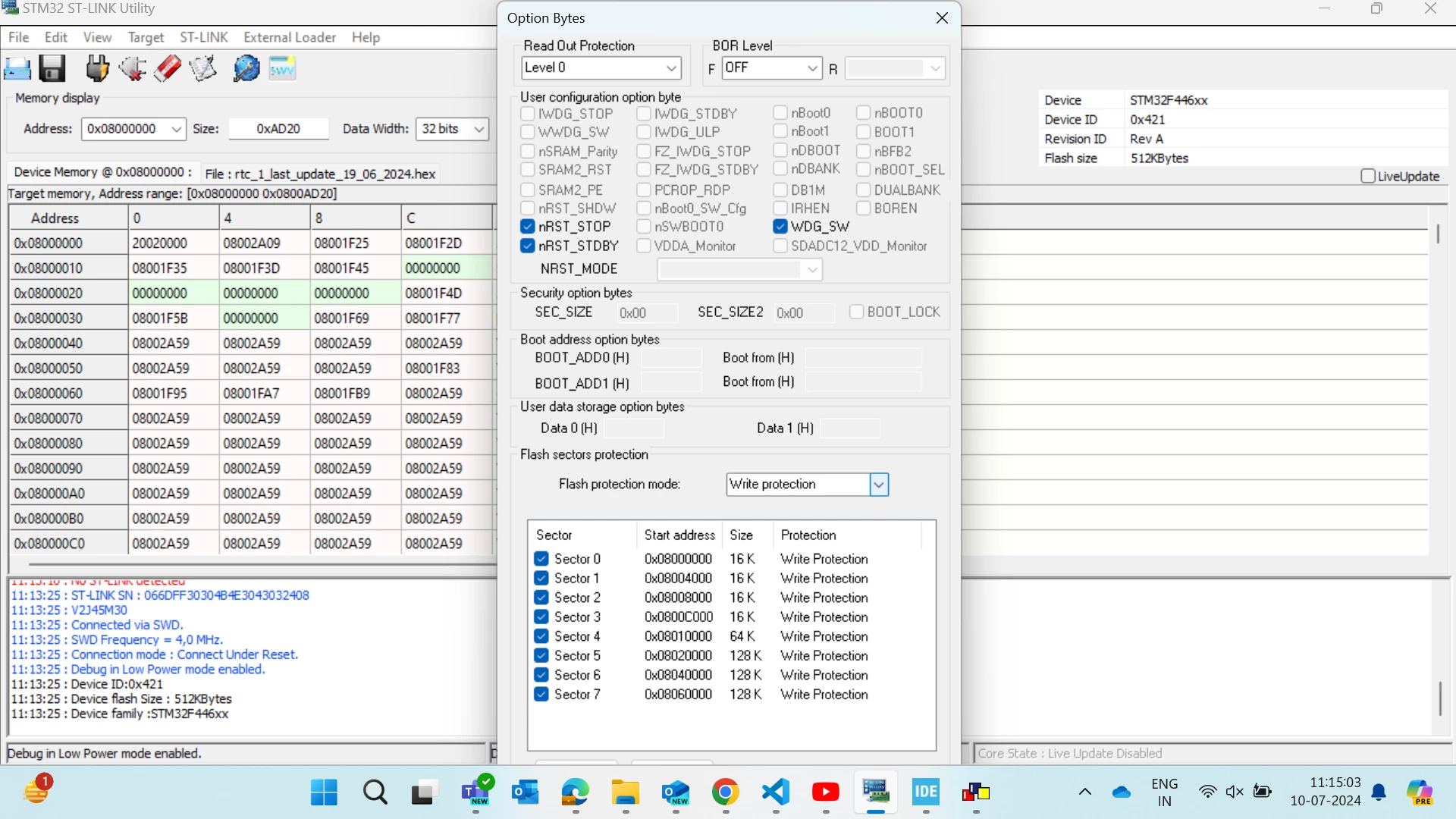Viewport: 1456px width, 819px height.
Task: Open the External Loader menu
Action: tap(290, 37)
